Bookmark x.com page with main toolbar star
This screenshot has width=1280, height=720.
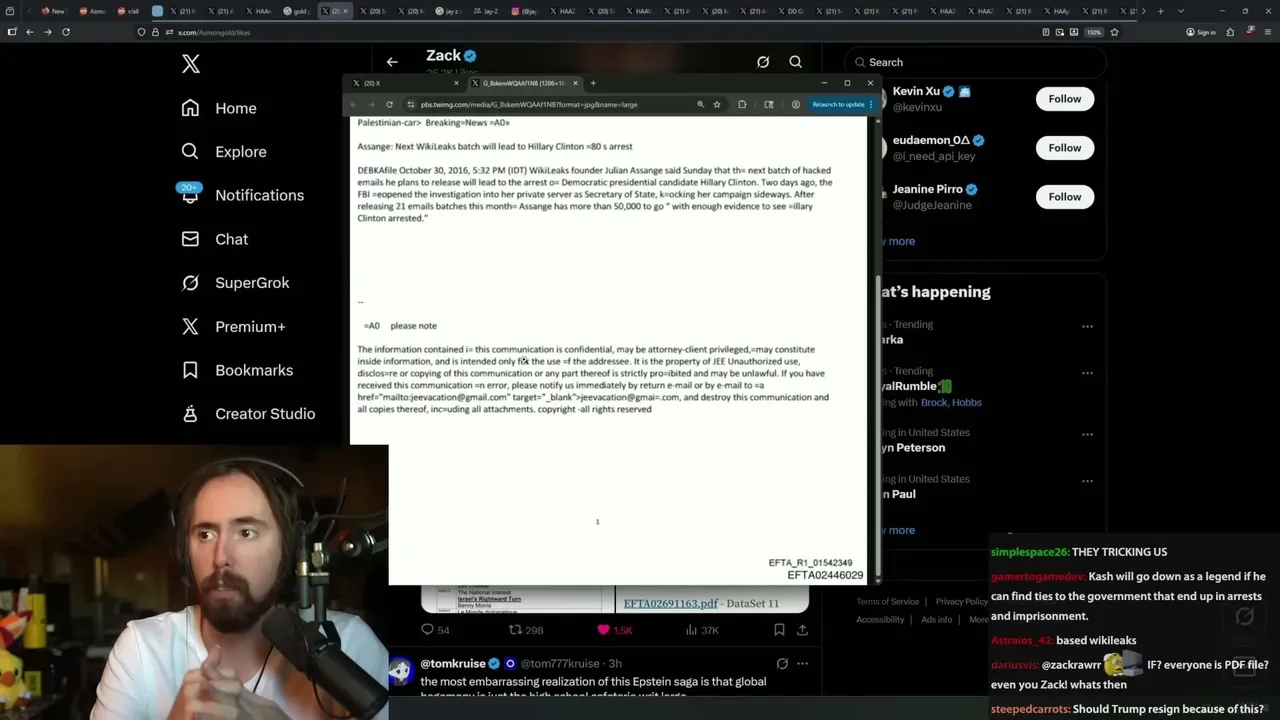click(1114, 32)
